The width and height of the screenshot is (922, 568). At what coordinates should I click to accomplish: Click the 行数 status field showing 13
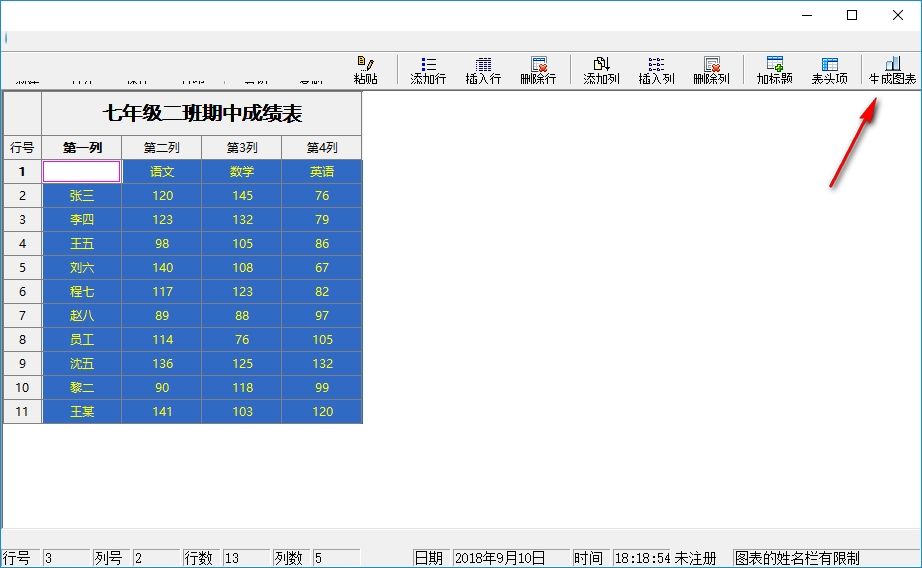pyautogui.click(x=246, y=558)
